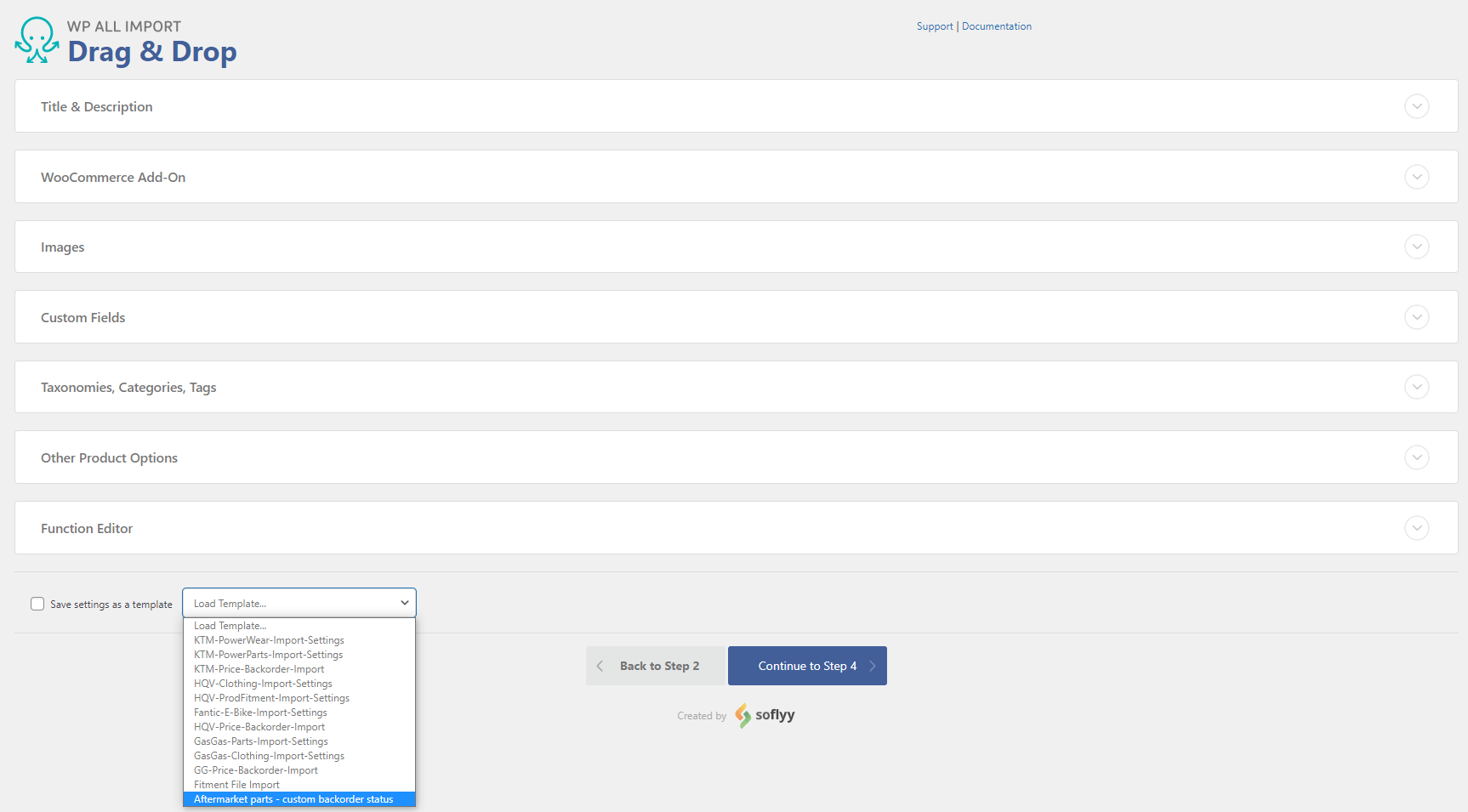
Task: Expand Taxonomies, Categories, Tags chevron icon
Action: click(1416, 387)
